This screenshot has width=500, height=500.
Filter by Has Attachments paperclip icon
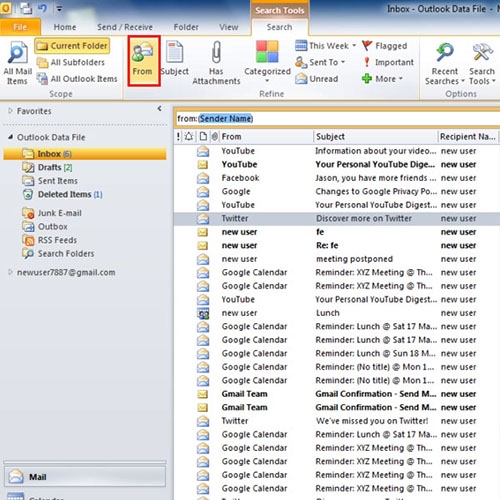point(217,52)
